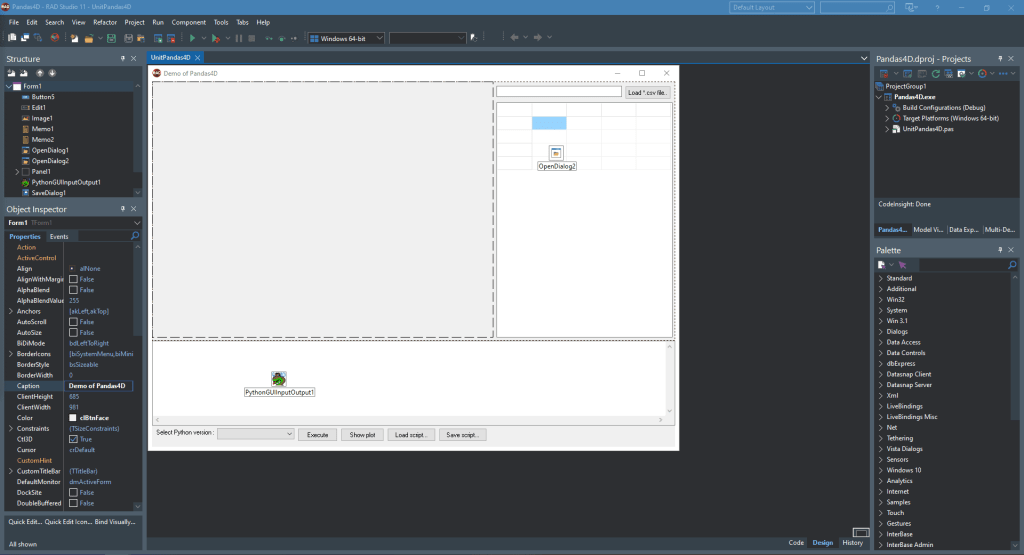Click the clBtnFace Color swatch
1024x555 pixels.
[x=72, y=418]
